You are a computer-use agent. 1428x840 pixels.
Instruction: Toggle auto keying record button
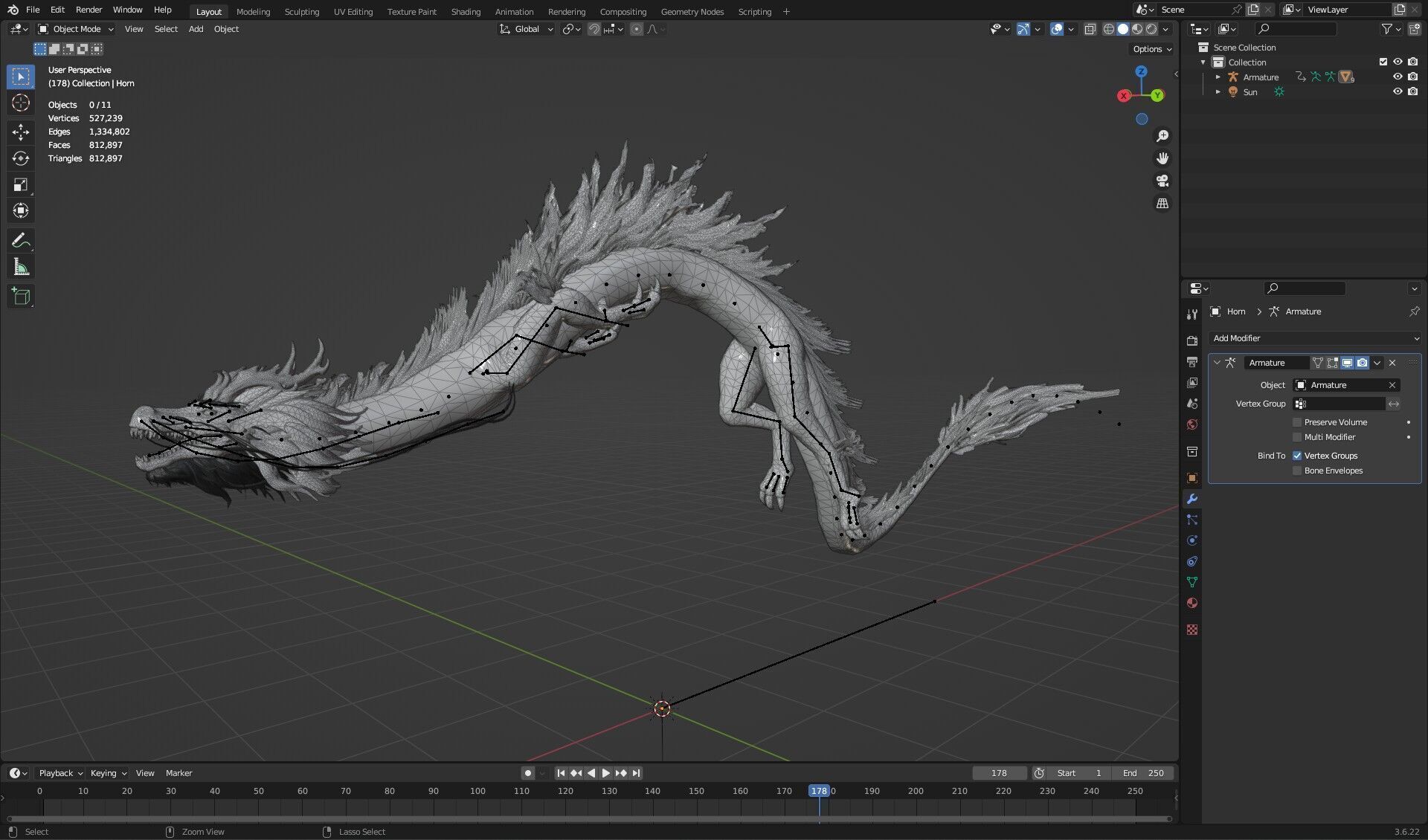click(x=528, y=773)
